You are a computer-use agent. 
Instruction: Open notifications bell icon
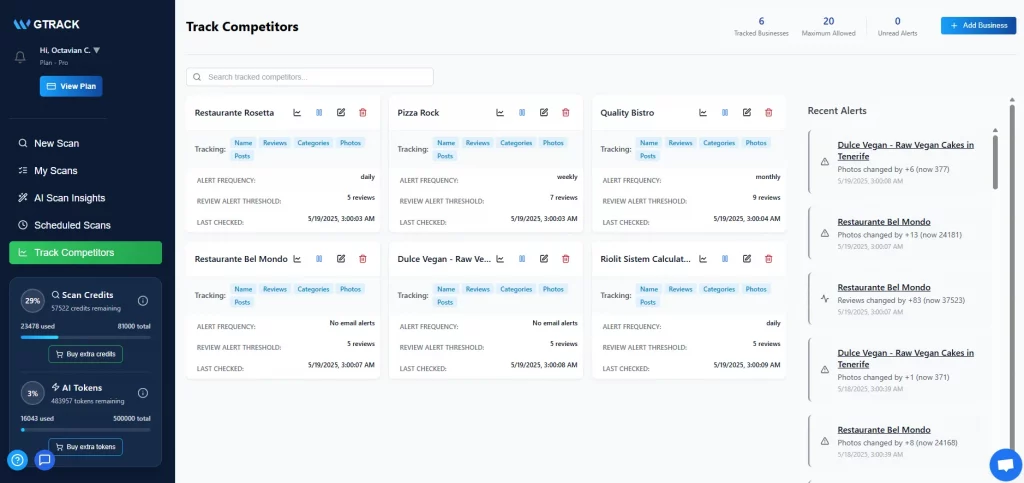[x=20, y=57]
